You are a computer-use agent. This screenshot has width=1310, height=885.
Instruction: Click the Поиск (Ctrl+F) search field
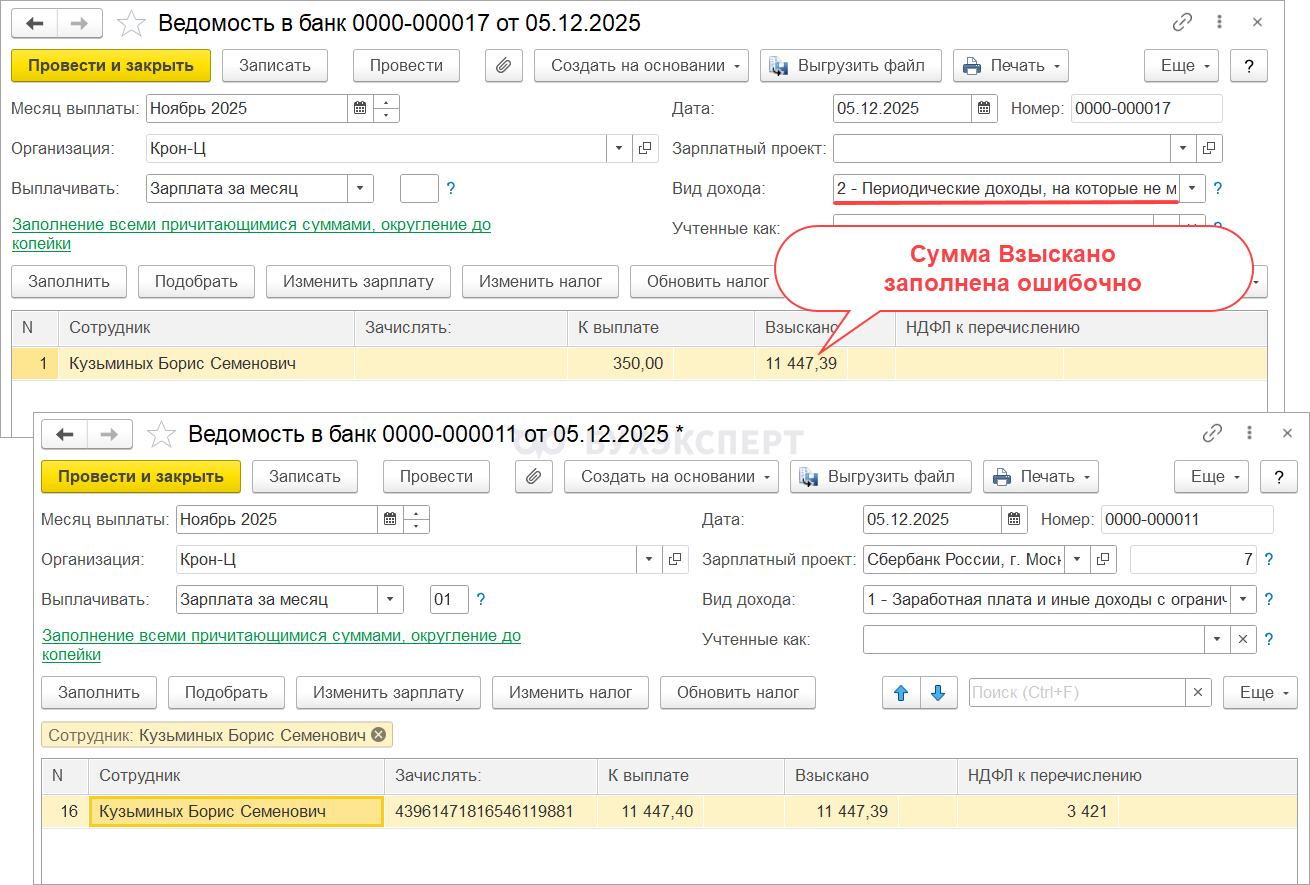[x=1076, y=692]
